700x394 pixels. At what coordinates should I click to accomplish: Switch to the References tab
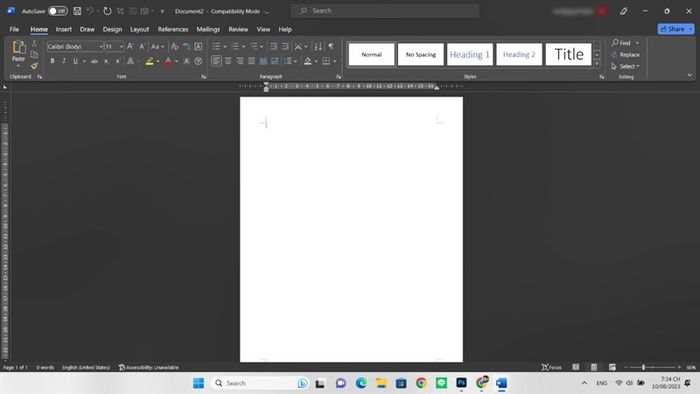click(173, 29)
